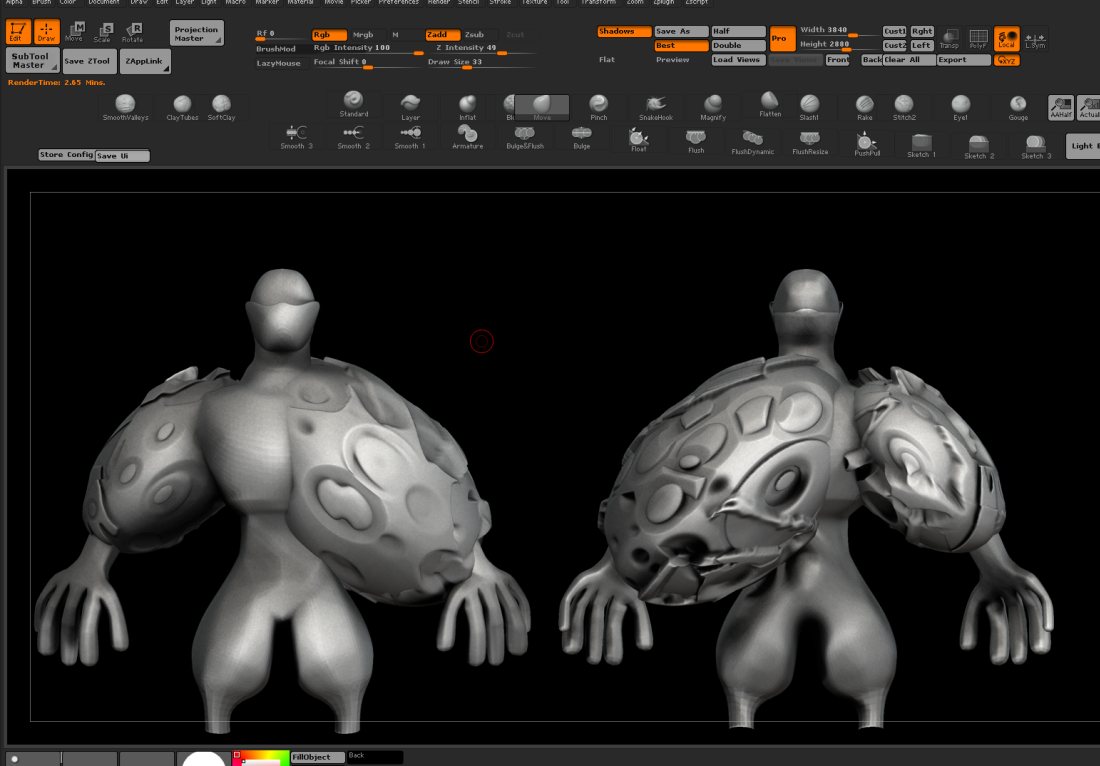Image resolution: width=1100 pixels, height=766 pixels.
Task: Choose the Armature brush
Action: tap(467, 137)
